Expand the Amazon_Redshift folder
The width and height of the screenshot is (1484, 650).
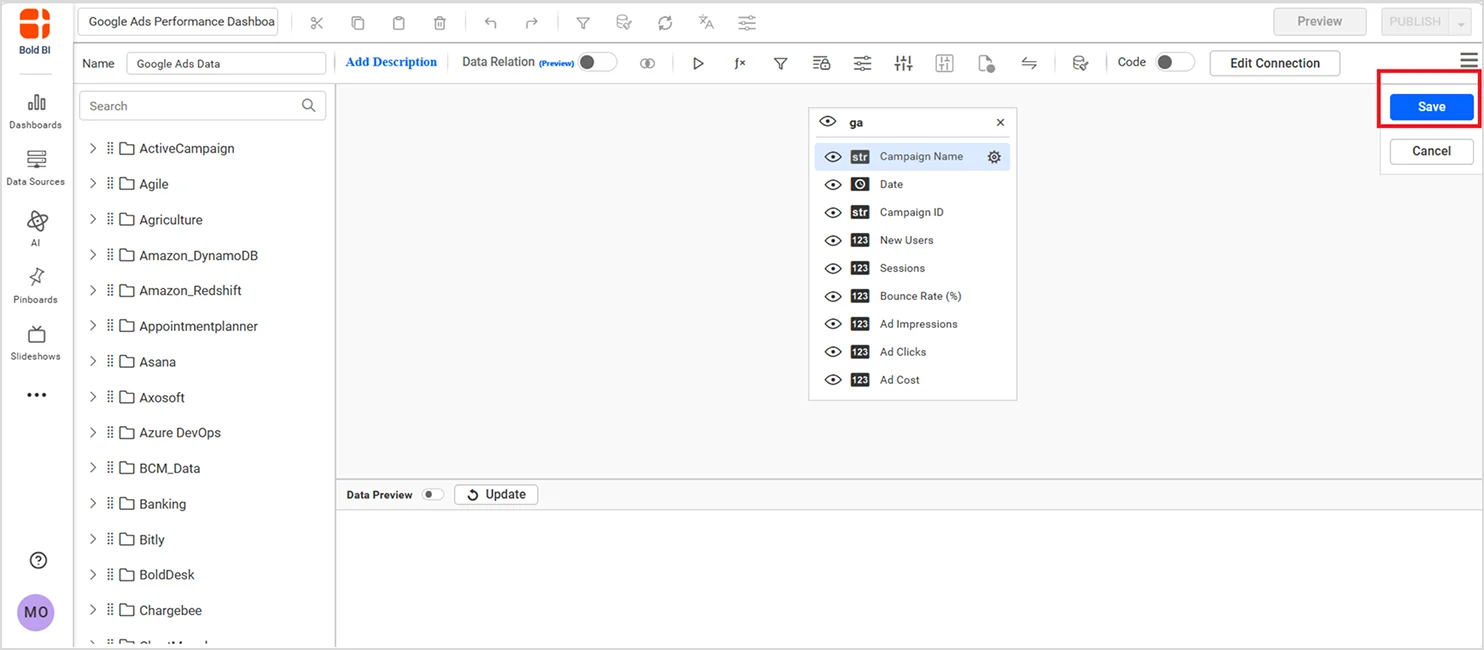click(x=93, y=290)
